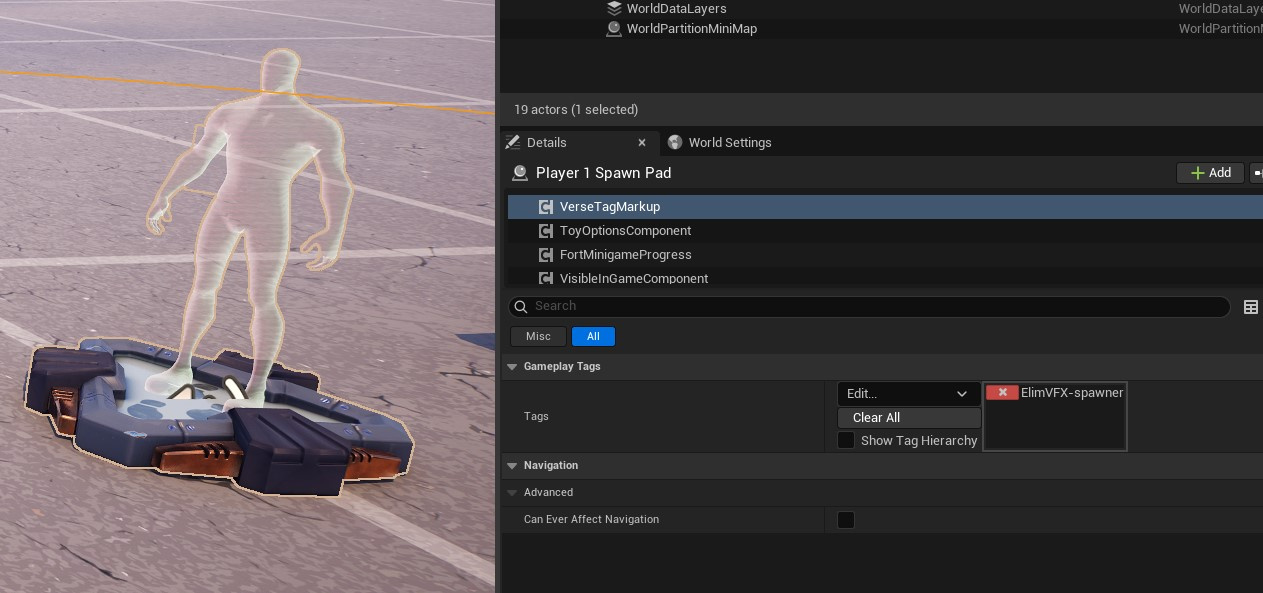Image resolution: width=1263 pixels, height=593 pixels.
Task: Click the Player 1 Spawn Pad actor icon
Action: point(519,173)
